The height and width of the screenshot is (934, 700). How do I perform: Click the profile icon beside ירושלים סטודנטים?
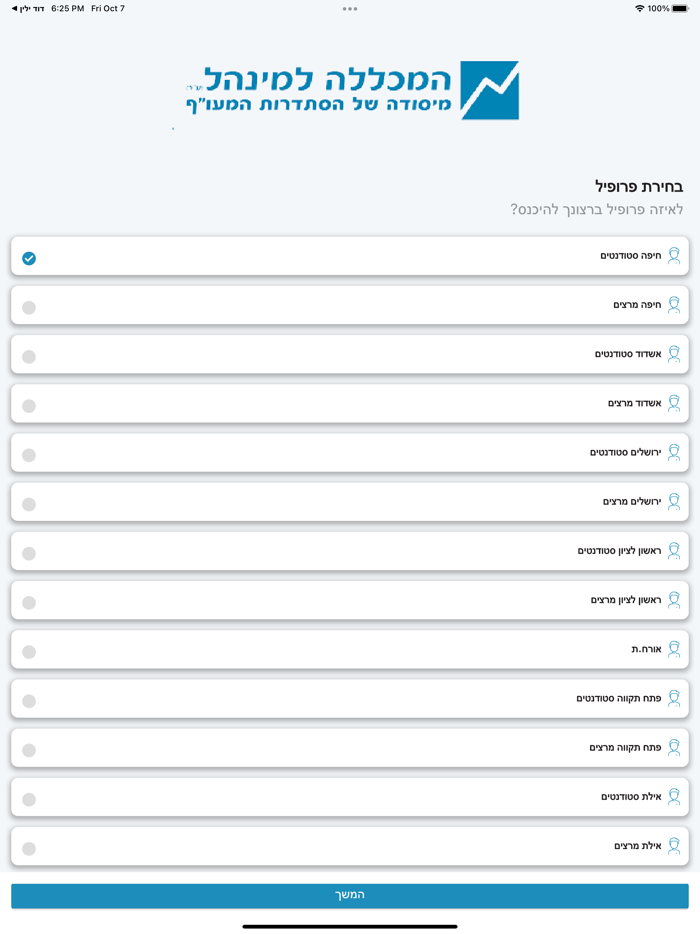(x=674, y=452)
